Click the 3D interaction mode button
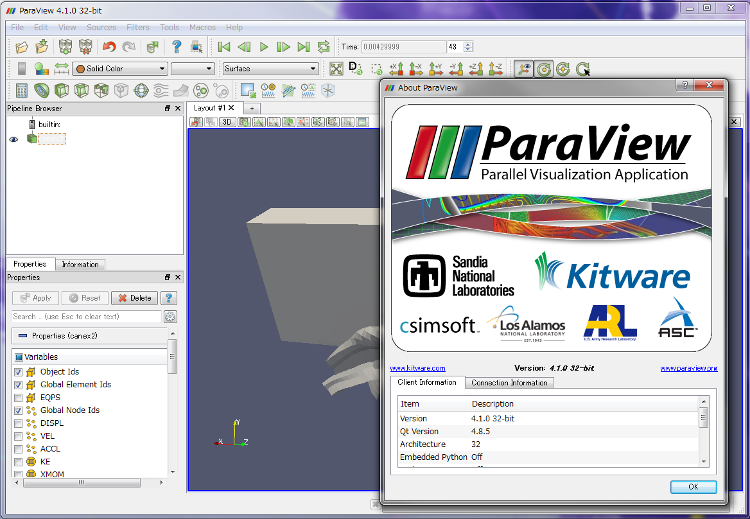Viewport: 750px width, 519px height. coord(226,122)
